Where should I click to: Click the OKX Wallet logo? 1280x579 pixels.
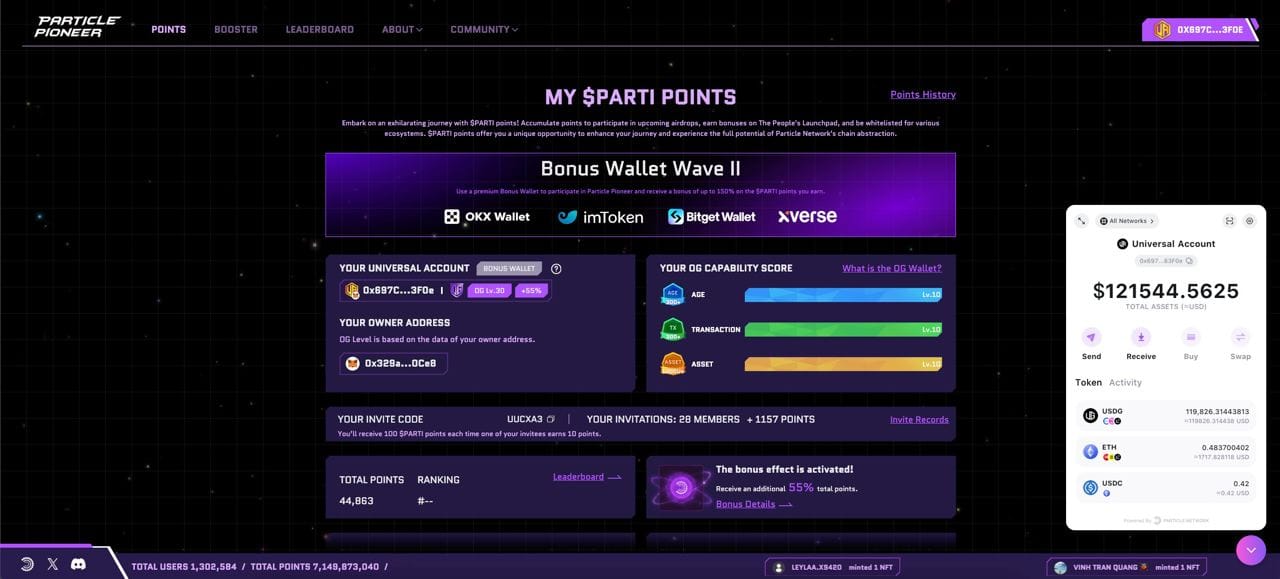[x=487, y=216]
